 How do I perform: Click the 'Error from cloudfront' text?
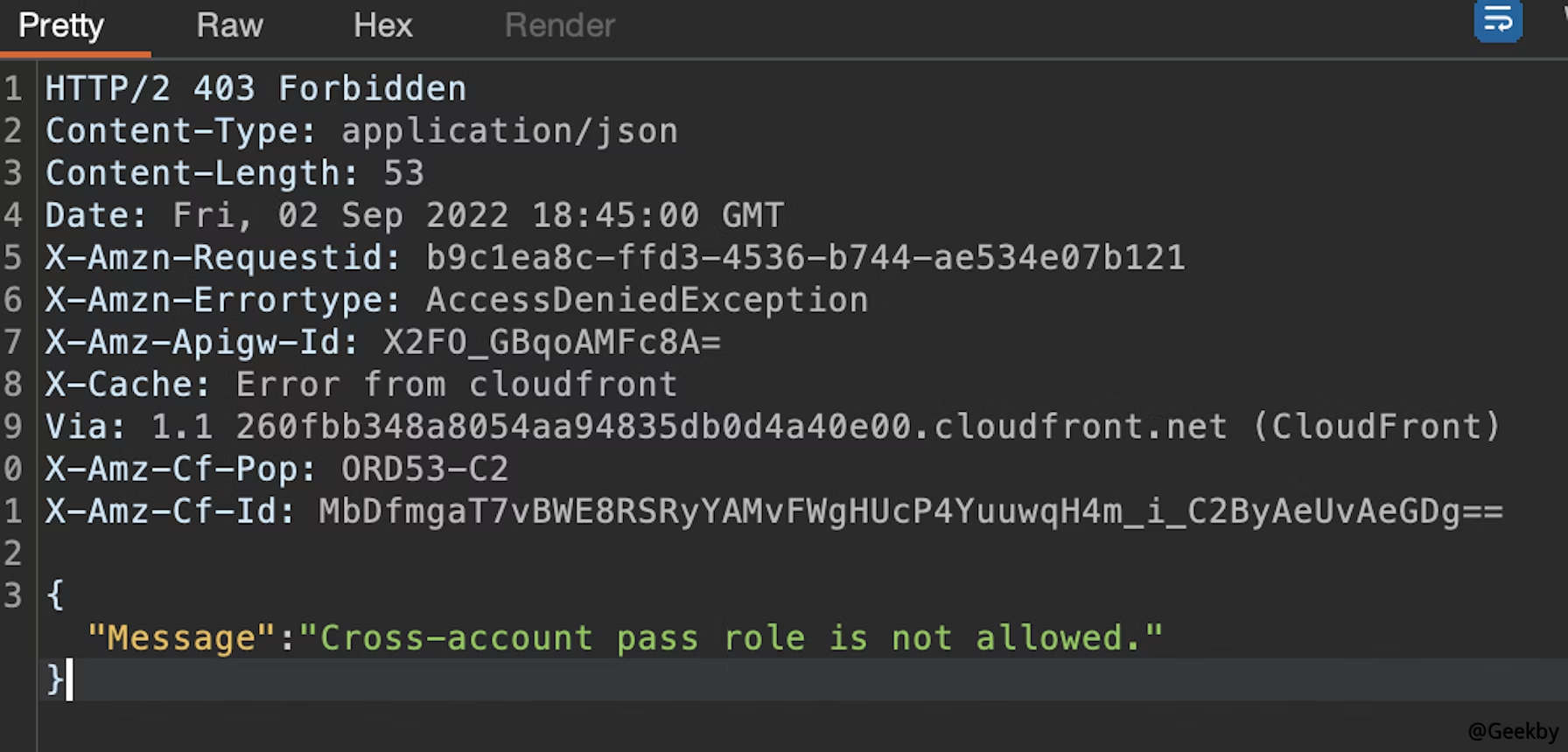pos(456,385)
